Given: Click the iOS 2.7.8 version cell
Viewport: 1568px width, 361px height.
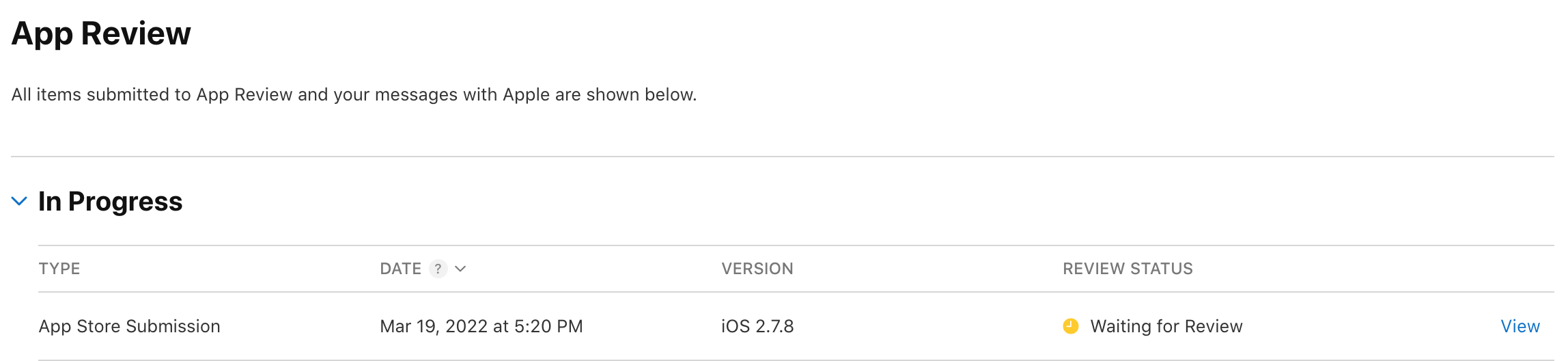Looking at the screenshot, I should 757,326.
